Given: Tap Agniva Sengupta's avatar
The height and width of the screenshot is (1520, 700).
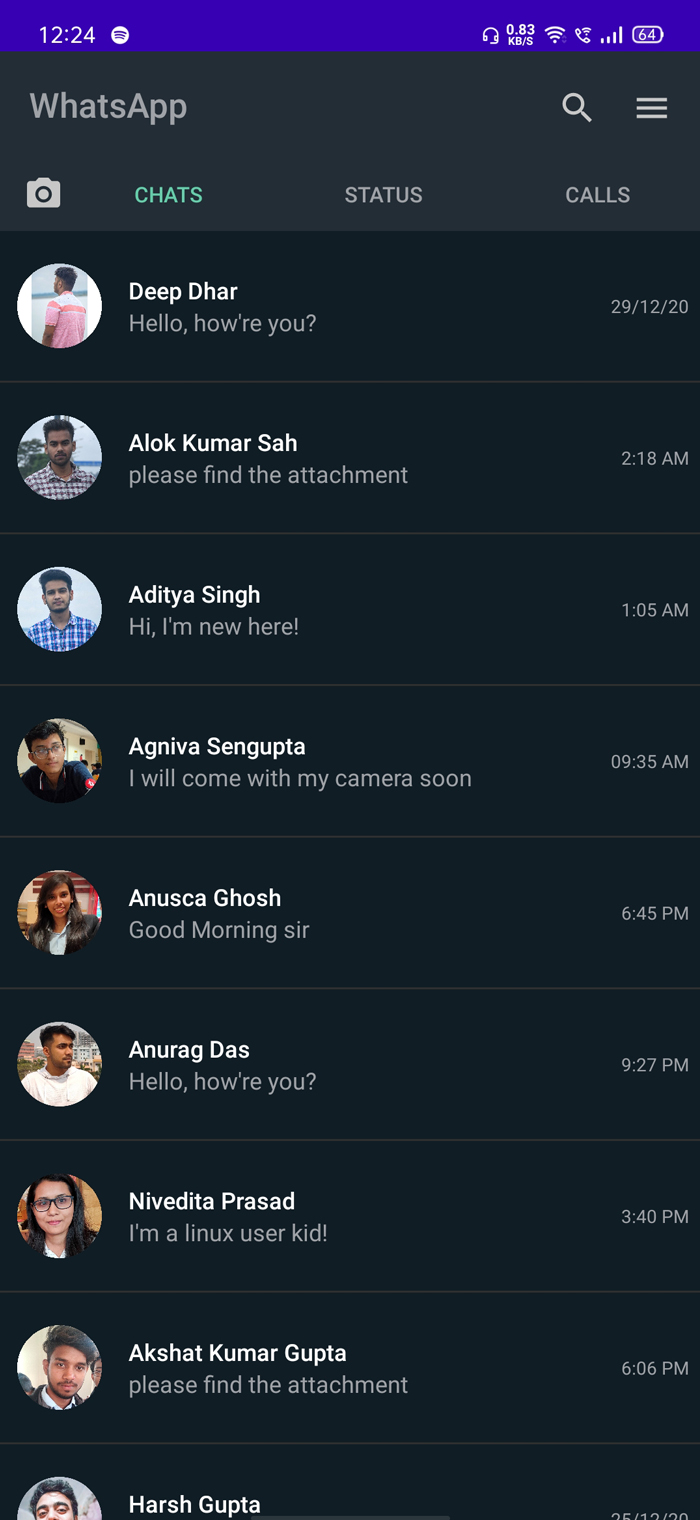Looking at the screenshot, I should pyautogui.click(x=59, y=761).
